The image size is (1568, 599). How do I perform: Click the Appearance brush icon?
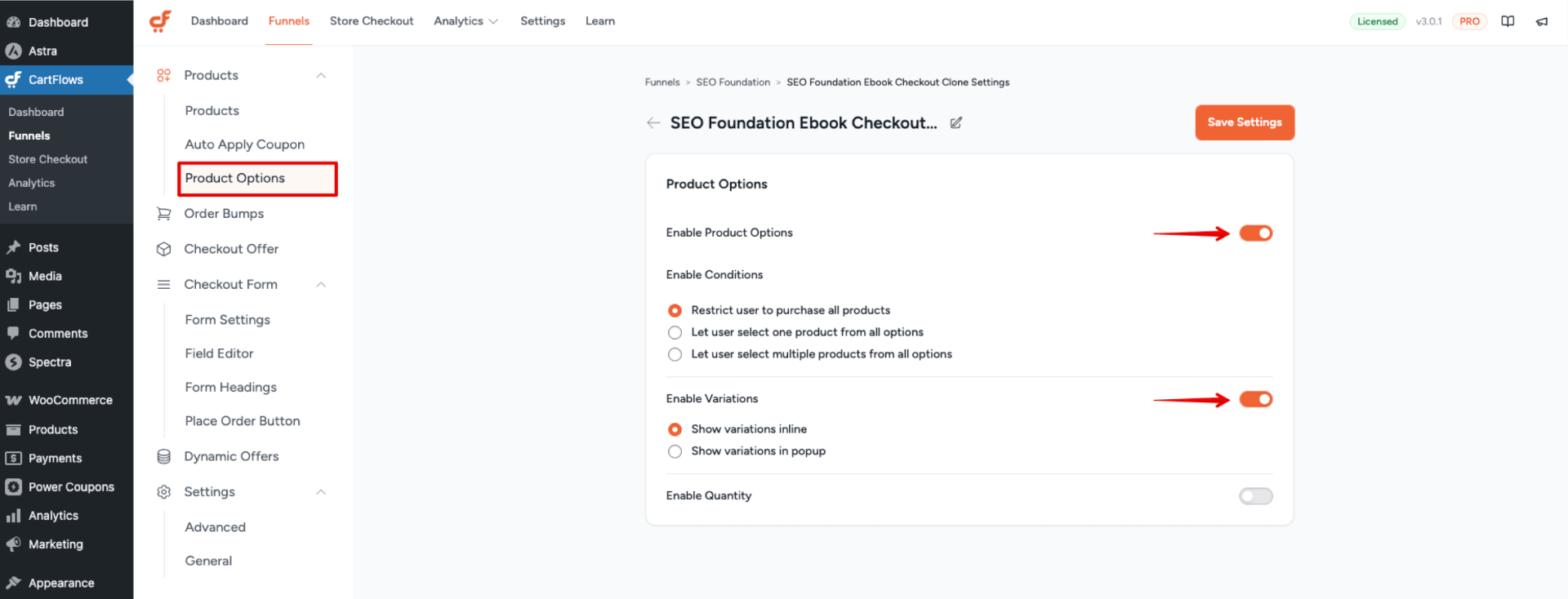[x=13, y=583]
